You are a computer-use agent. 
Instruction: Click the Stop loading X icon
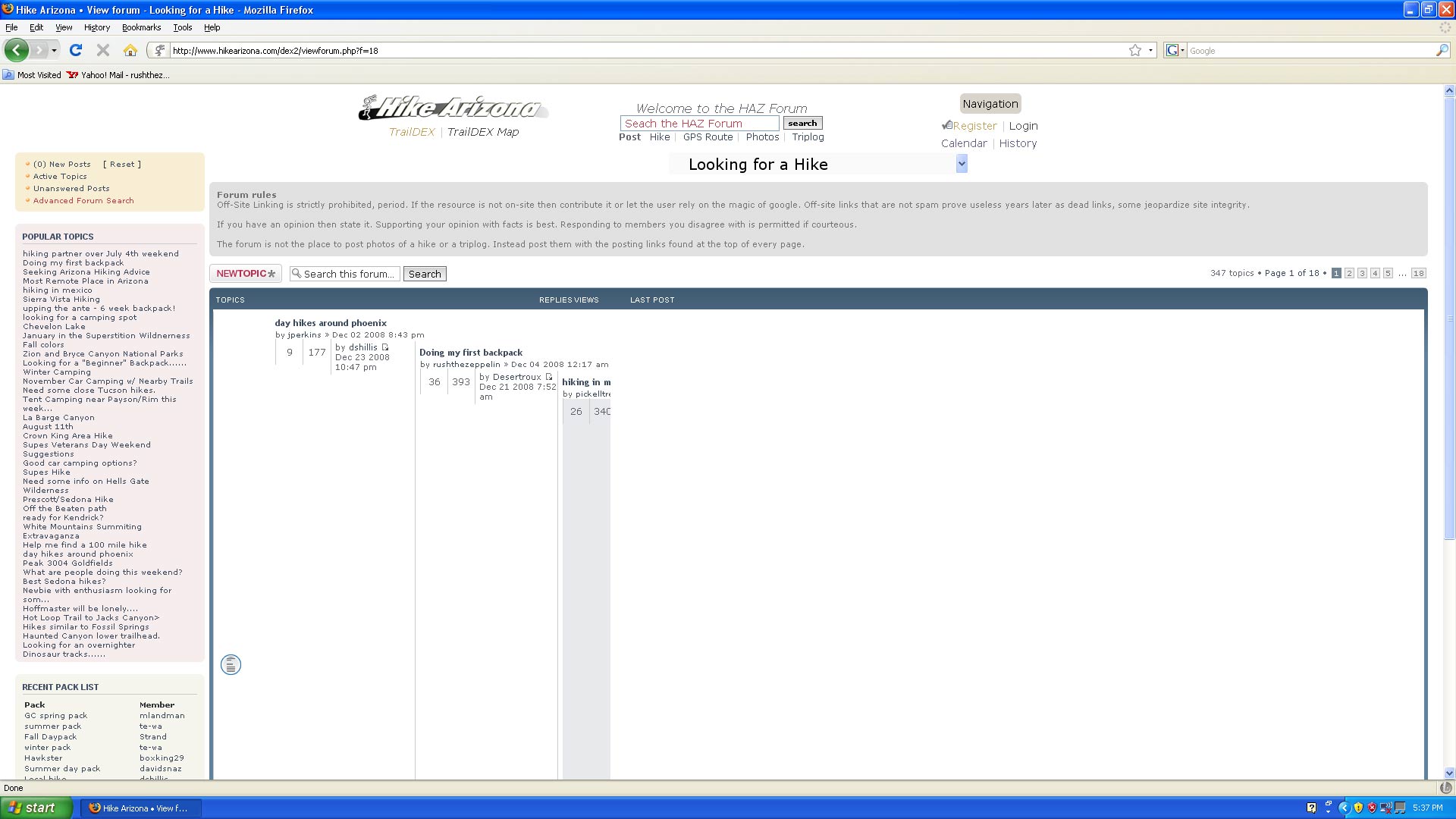(103, 50)
